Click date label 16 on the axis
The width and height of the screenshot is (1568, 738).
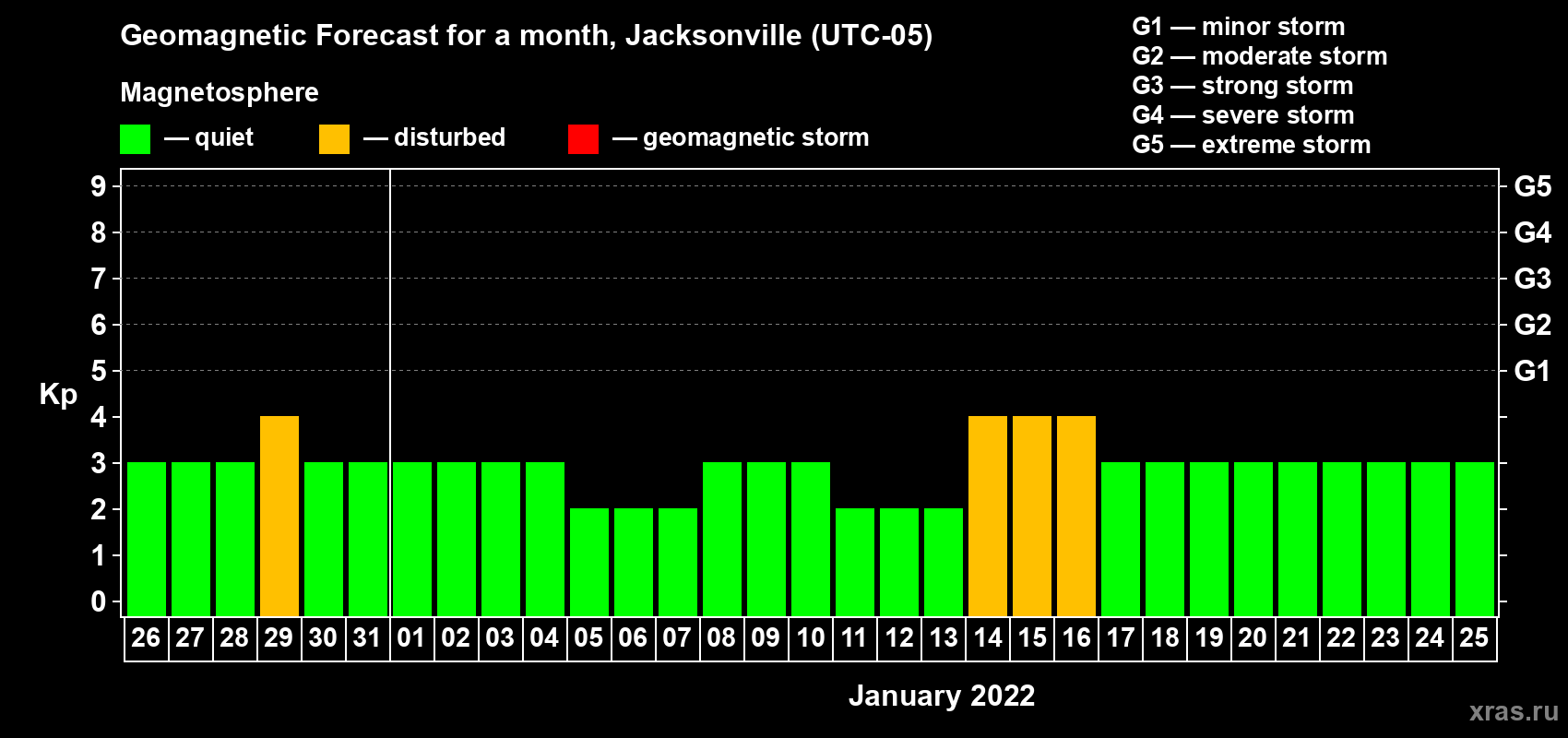coord(1075,637)
